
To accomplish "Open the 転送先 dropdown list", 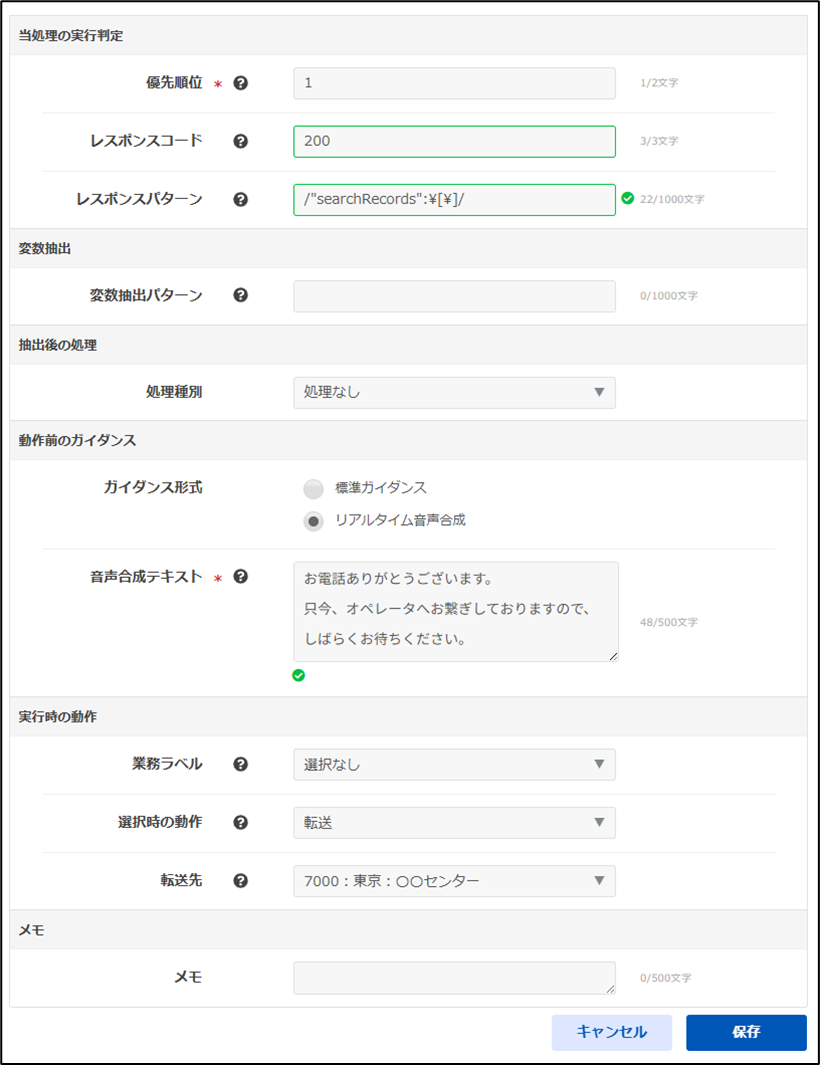I will pos(454,881).
